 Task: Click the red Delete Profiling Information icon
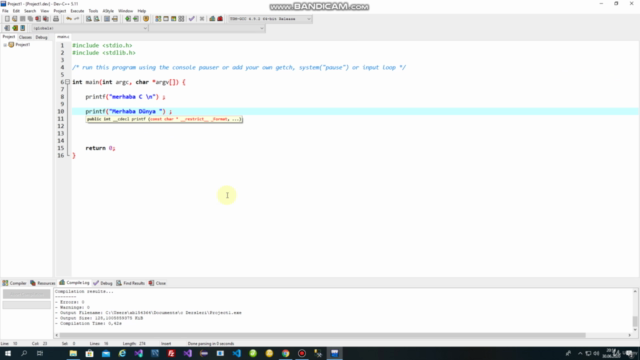point(220,19)
